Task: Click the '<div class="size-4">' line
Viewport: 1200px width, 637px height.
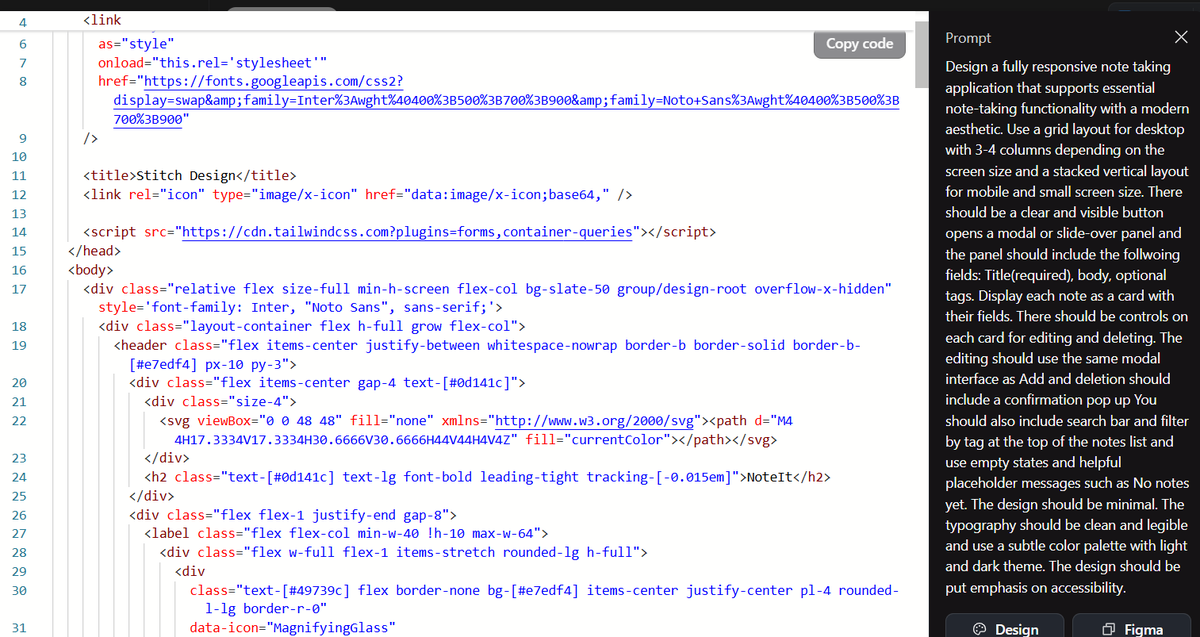Action: tap(220, 401)
